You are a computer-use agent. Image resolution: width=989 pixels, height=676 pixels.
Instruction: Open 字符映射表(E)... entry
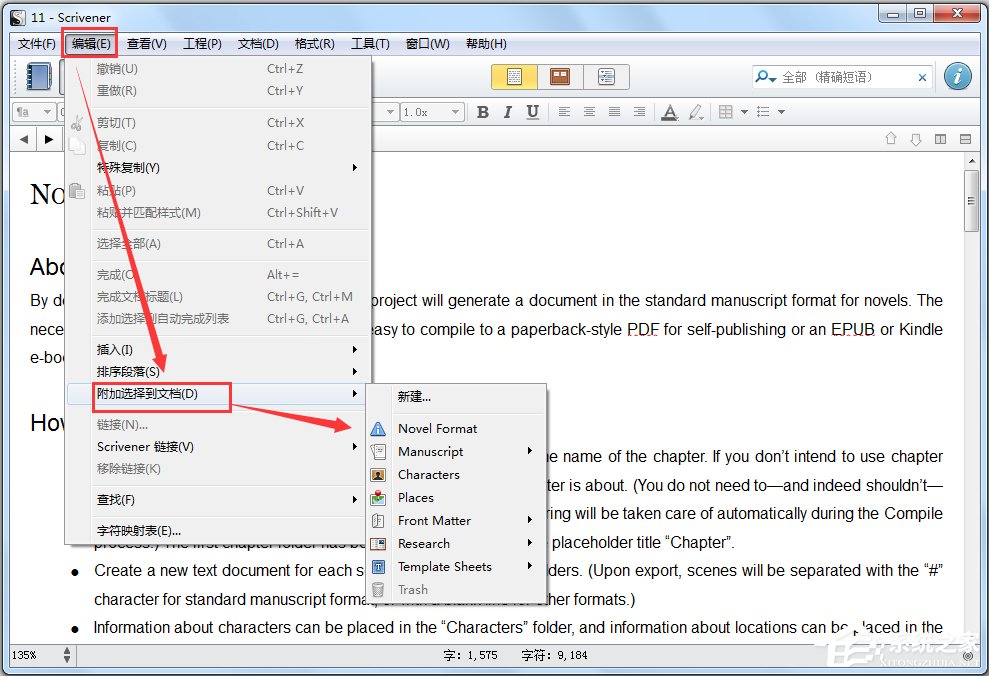tap(218, 531)
